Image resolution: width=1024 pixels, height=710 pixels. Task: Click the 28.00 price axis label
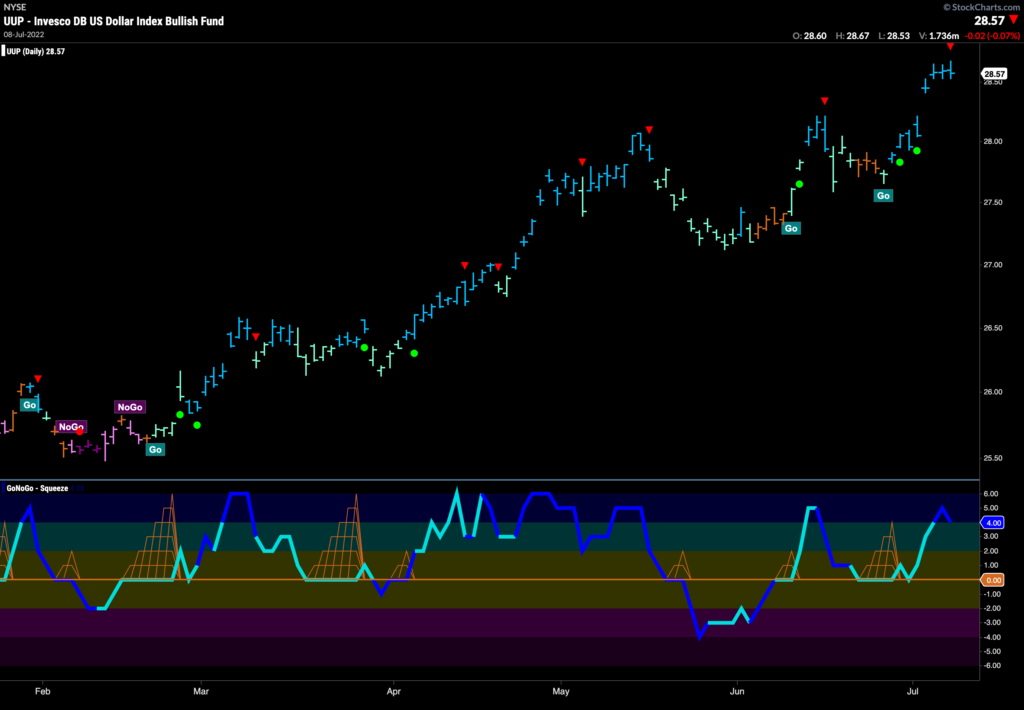click(x=993, y=141)
